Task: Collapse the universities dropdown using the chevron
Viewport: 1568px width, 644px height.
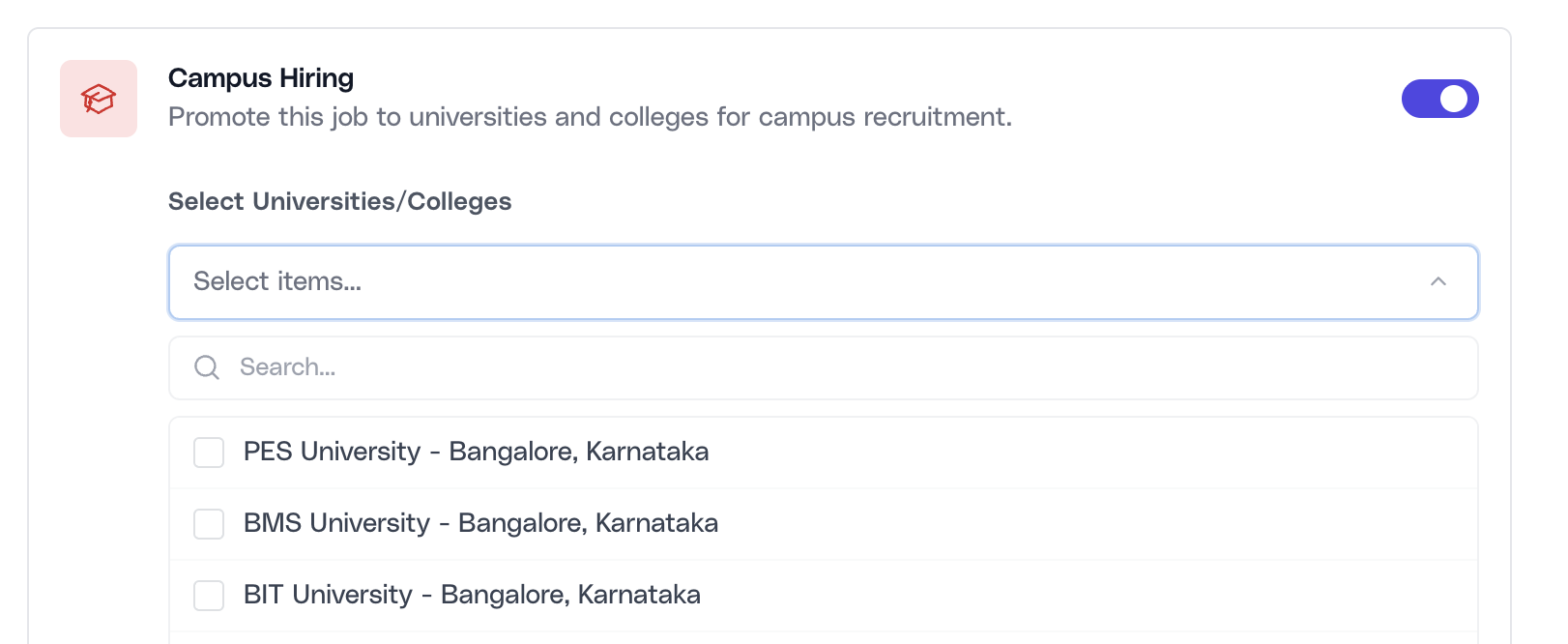Action: click(1437, 281)
